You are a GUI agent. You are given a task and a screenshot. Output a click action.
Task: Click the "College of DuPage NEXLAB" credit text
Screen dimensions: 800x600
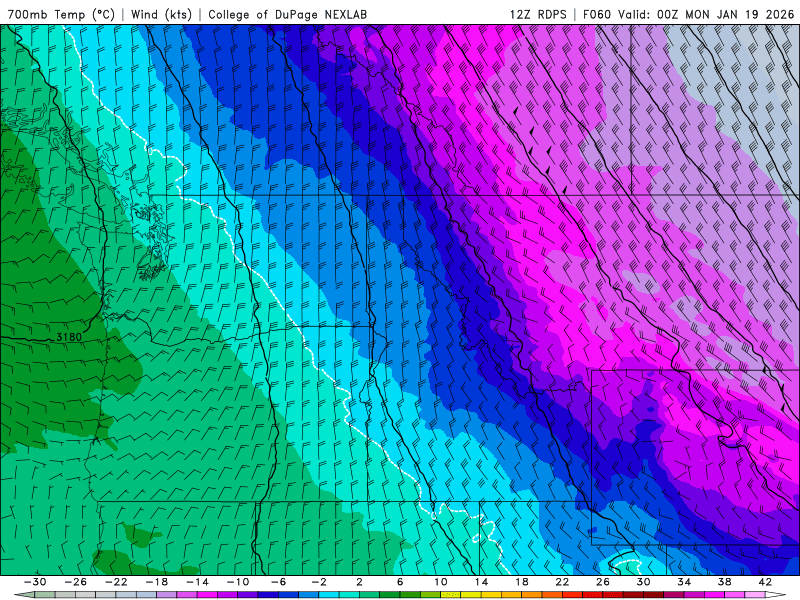(287, 14)
